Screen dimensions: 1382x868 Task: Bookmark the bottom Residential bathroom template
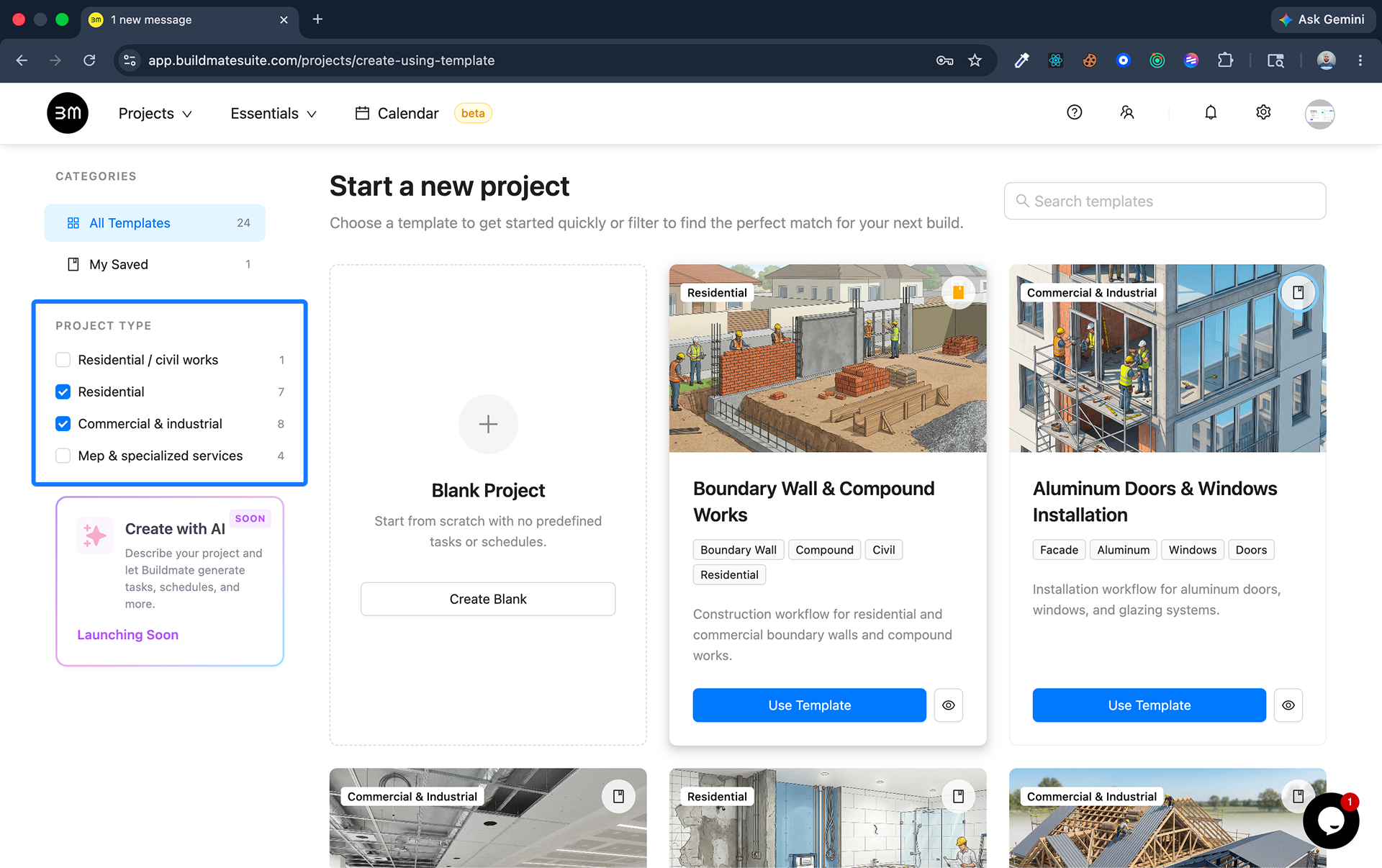coord(958,796)
